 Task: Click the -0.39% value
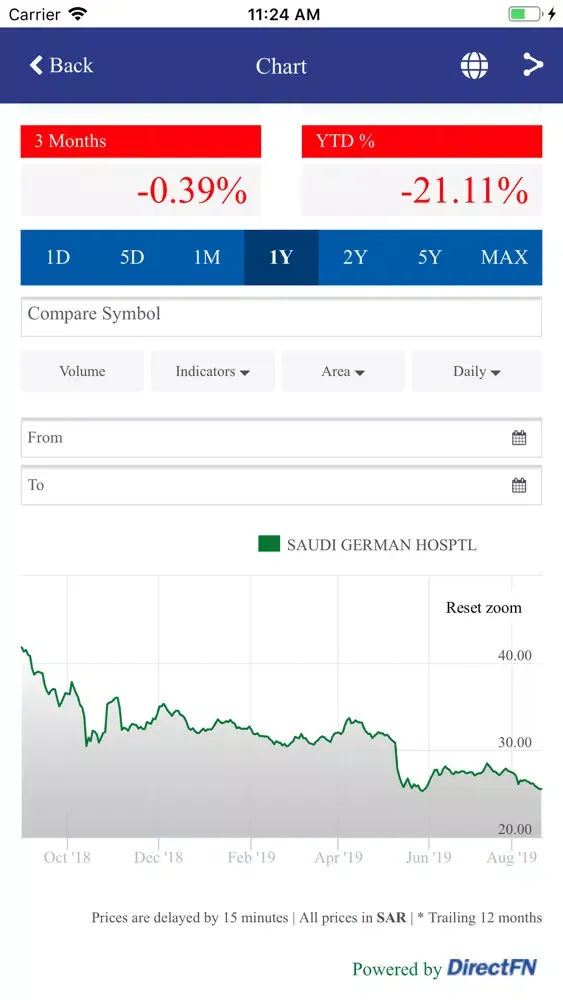[x=192, y=191]
